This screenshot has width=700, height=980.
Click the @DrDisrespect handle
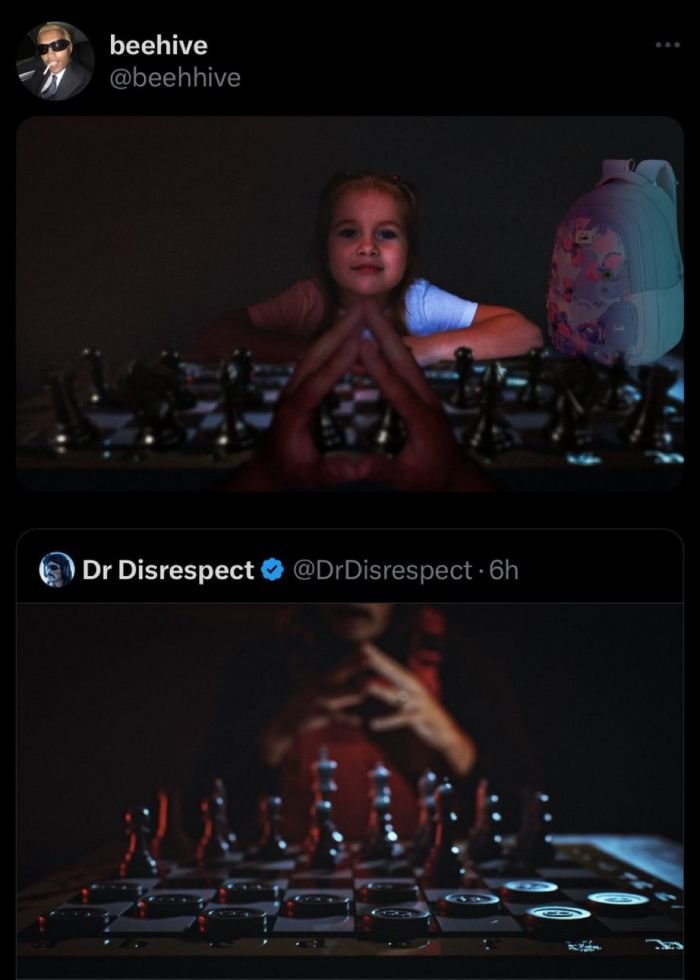[382, 570]
